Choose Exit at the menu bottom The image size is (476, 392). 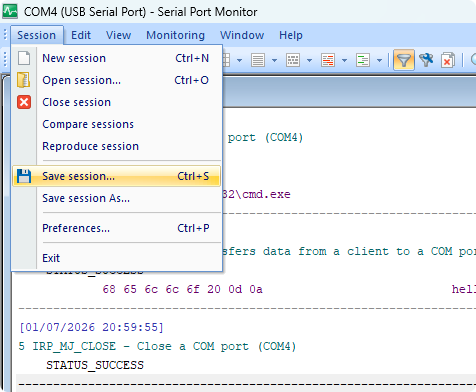[116, 258]
